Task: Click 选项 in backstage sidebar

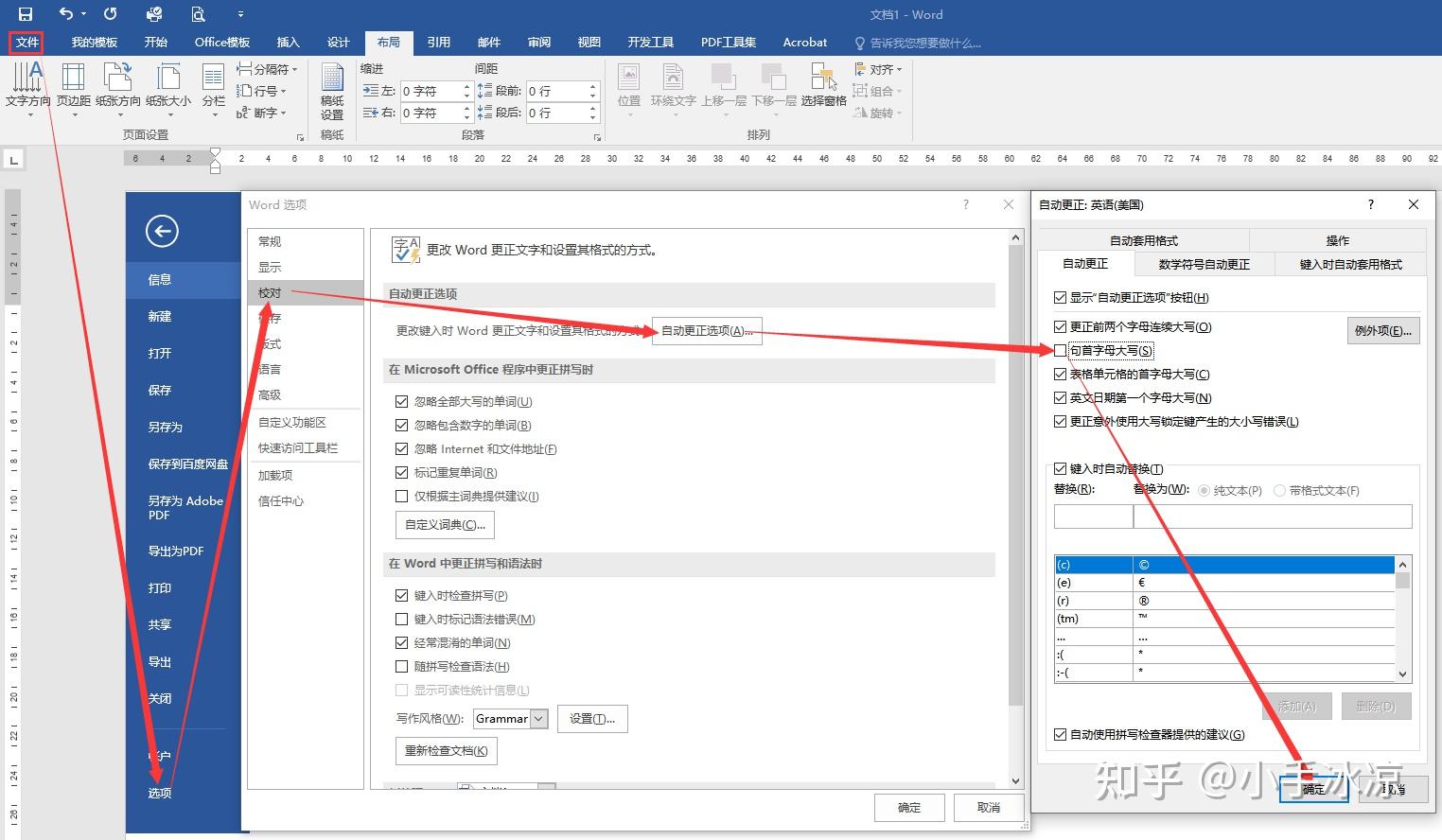Action: (x=160, y=793)
